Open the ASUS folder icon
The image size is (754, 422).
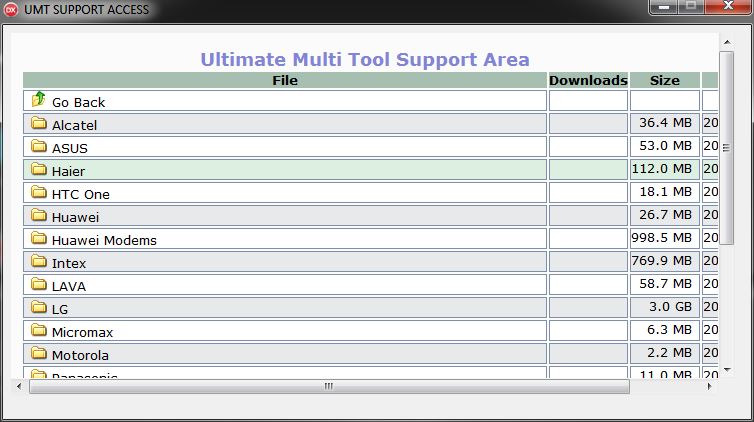[39, 146]
